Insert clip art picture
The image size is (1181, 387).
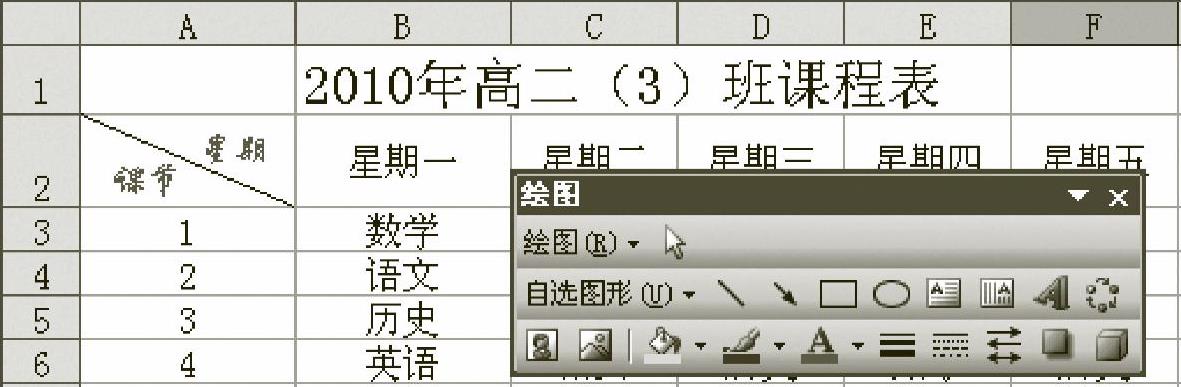point(542,345)
